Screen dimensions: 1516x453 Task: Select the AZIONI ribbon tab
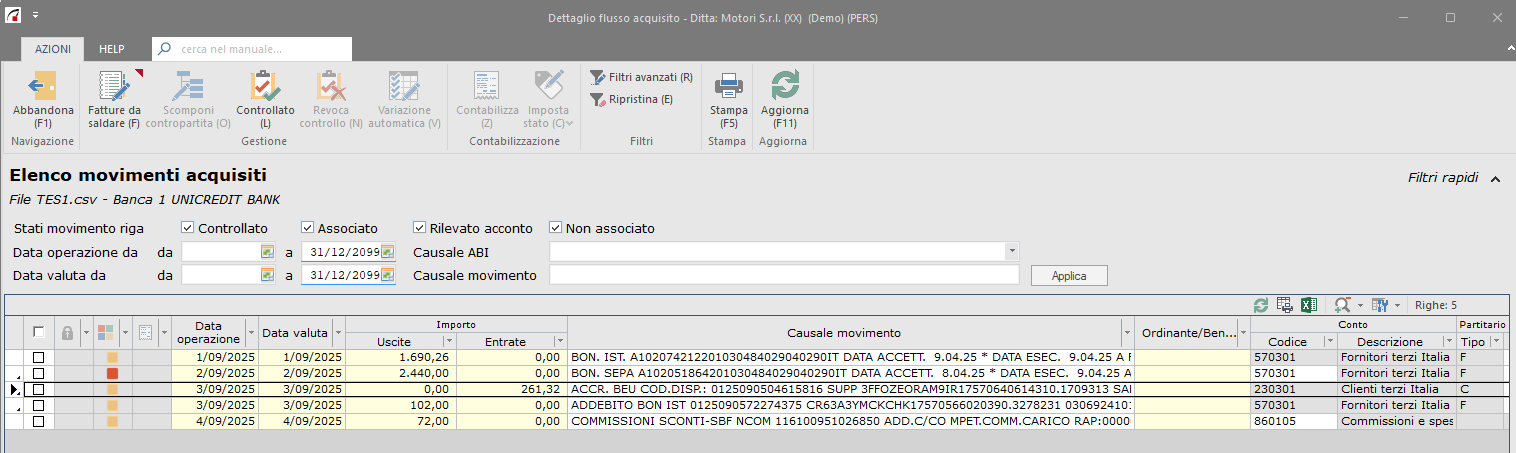(52, 49)
